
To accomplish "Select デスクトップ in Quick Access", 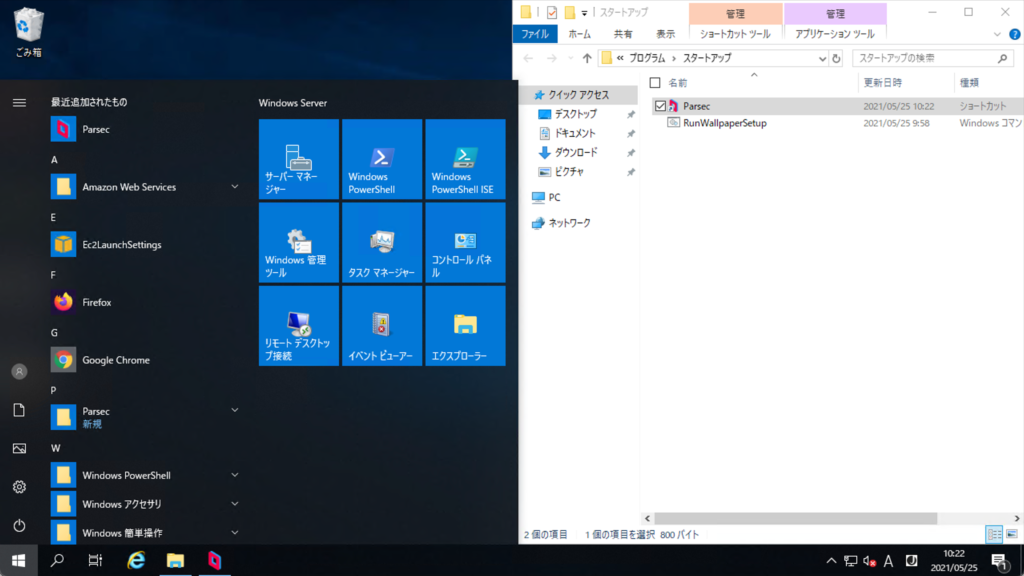I will point(575,114).
